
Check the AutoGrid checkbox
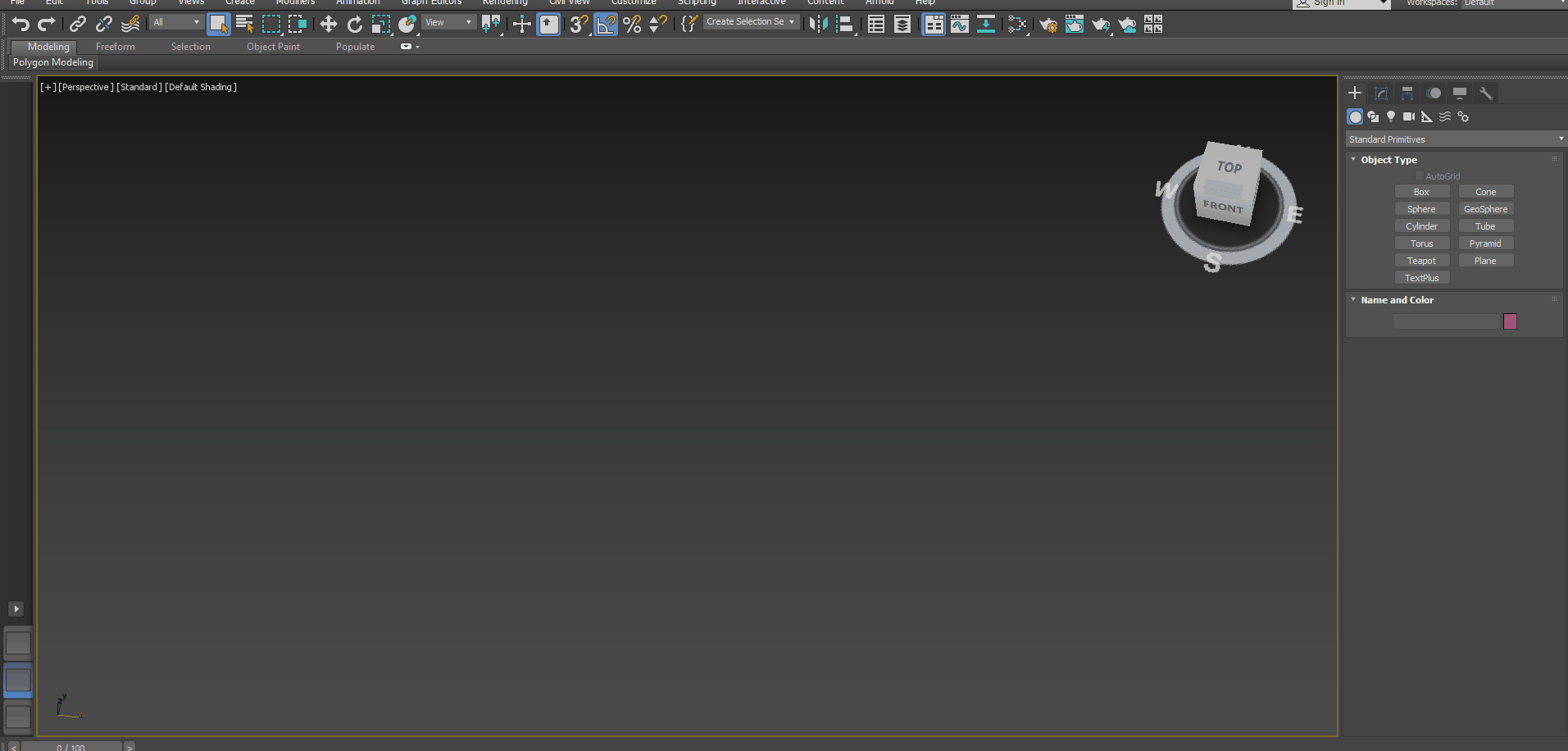point(1420,176)
